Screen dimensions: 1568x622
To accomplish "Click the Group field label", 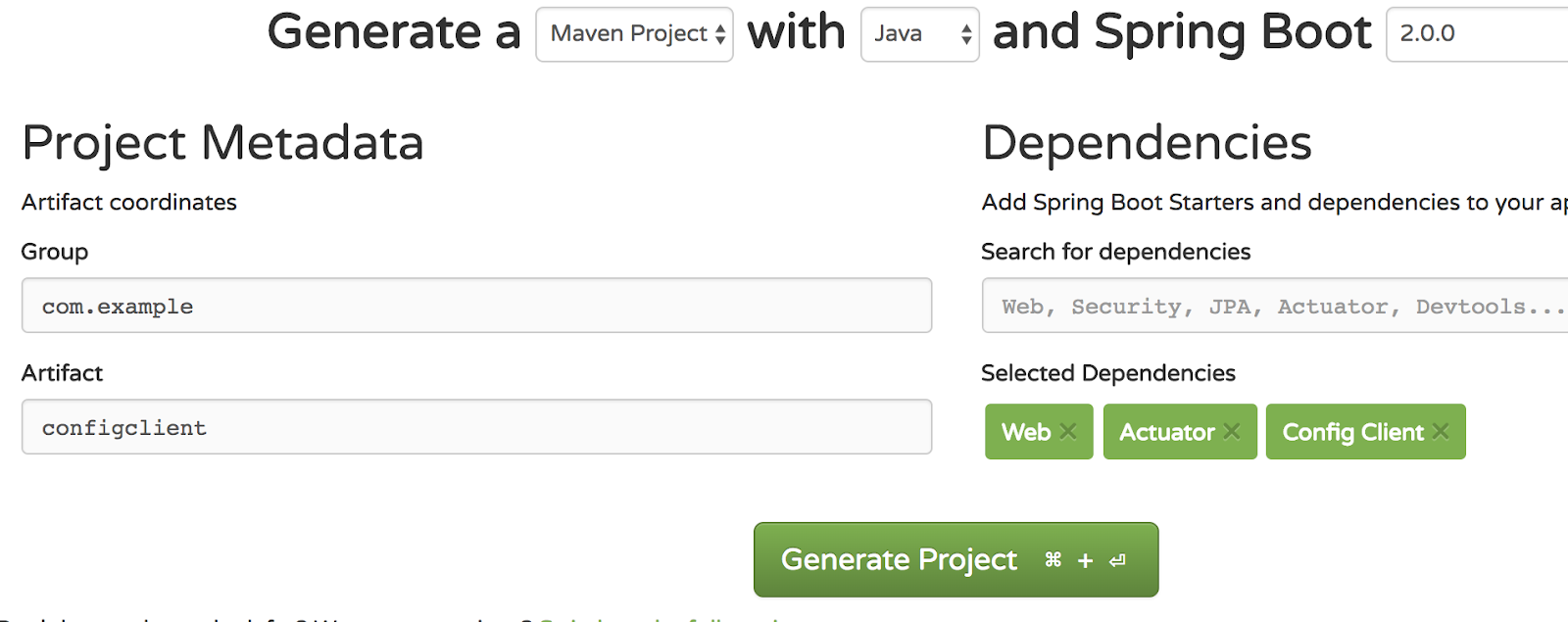I will tap(55, 252).
